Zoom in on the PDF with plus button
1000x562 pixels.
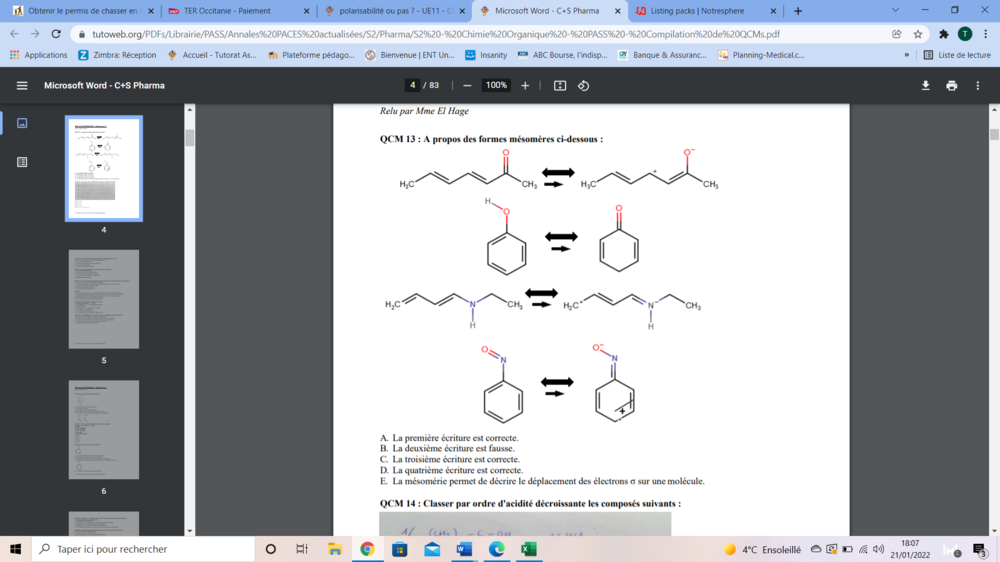tap(525, 85)
